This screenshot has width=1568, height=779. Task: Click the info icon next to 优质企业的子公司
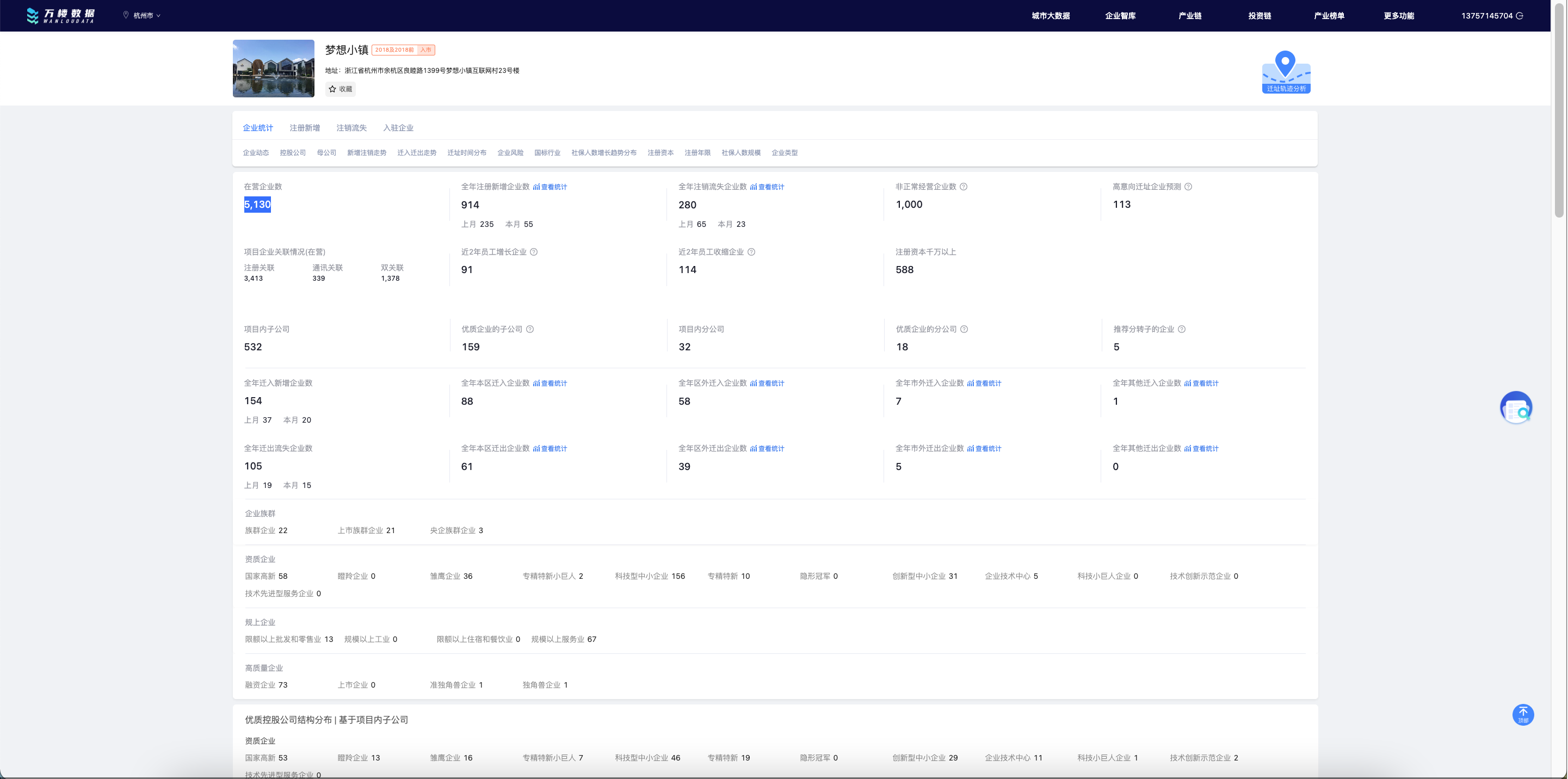530,329
